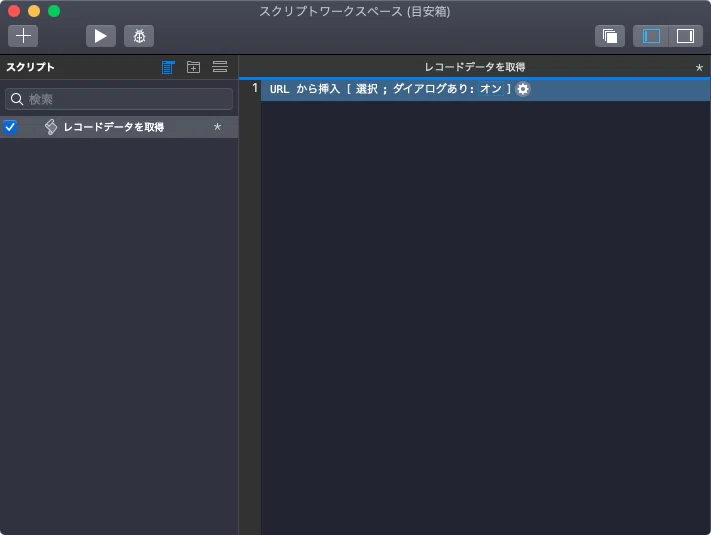Click the 選択 option in the script step
Screen dimensions: 711x535
(366, 88)
